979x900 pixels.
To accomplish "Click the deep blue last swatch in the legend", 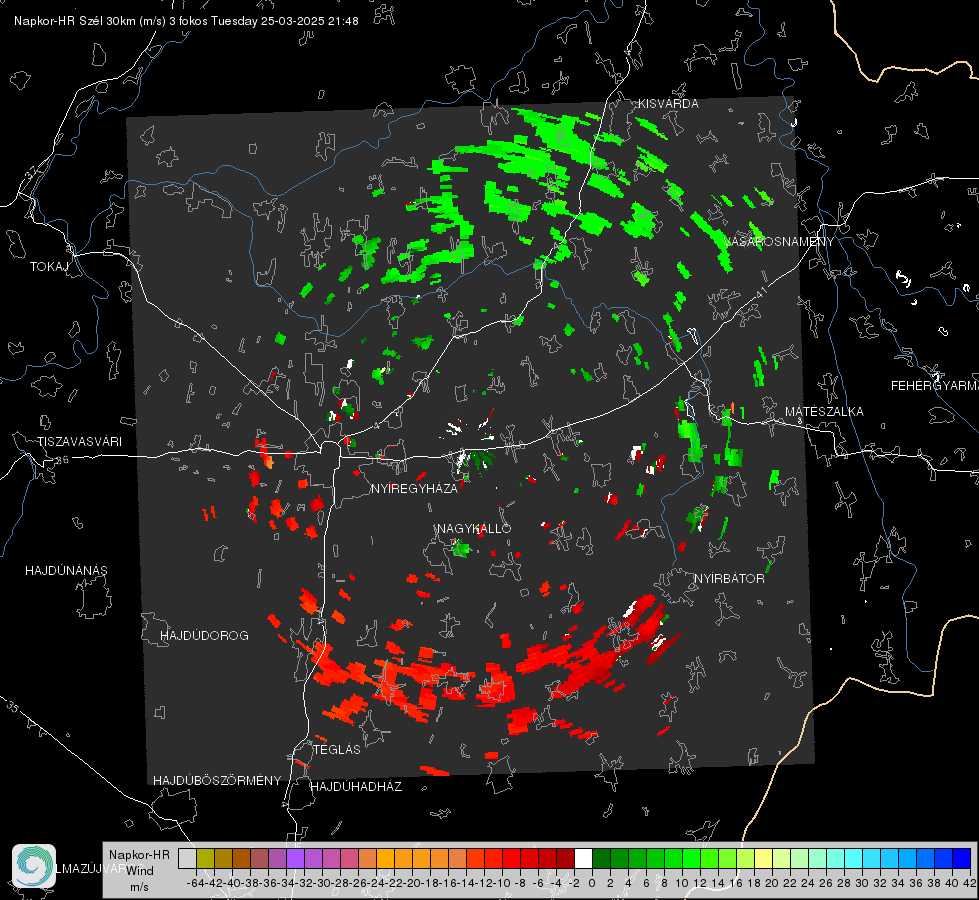I will (x=962, y=858).
